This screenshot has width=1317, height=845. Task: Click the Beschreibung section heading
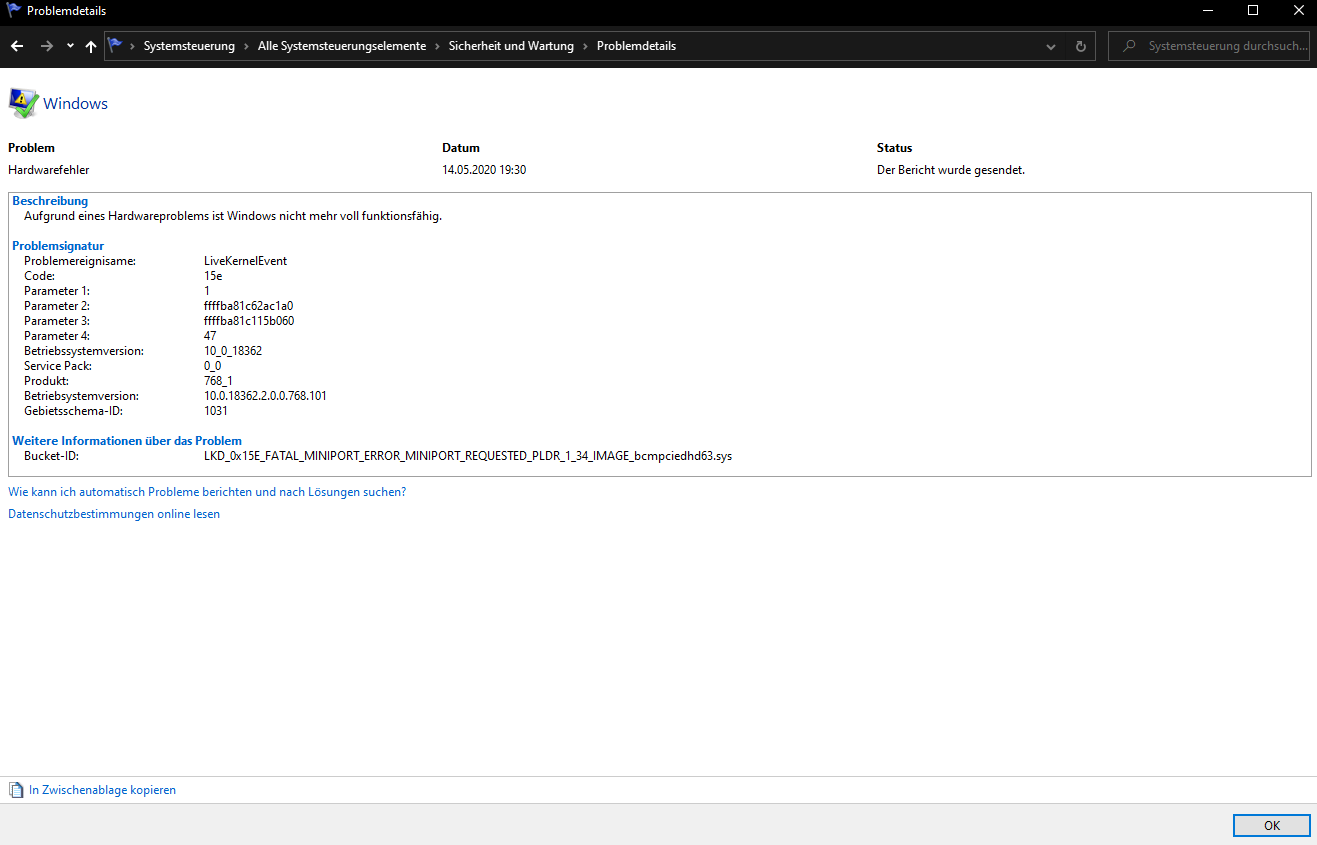pos(50,201)
